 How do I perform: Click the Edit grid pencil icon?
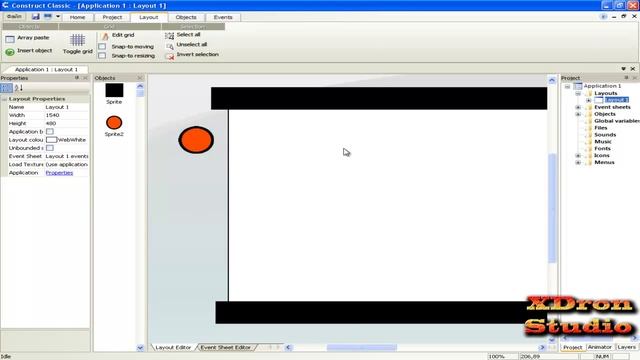click(x=104, y=36)
